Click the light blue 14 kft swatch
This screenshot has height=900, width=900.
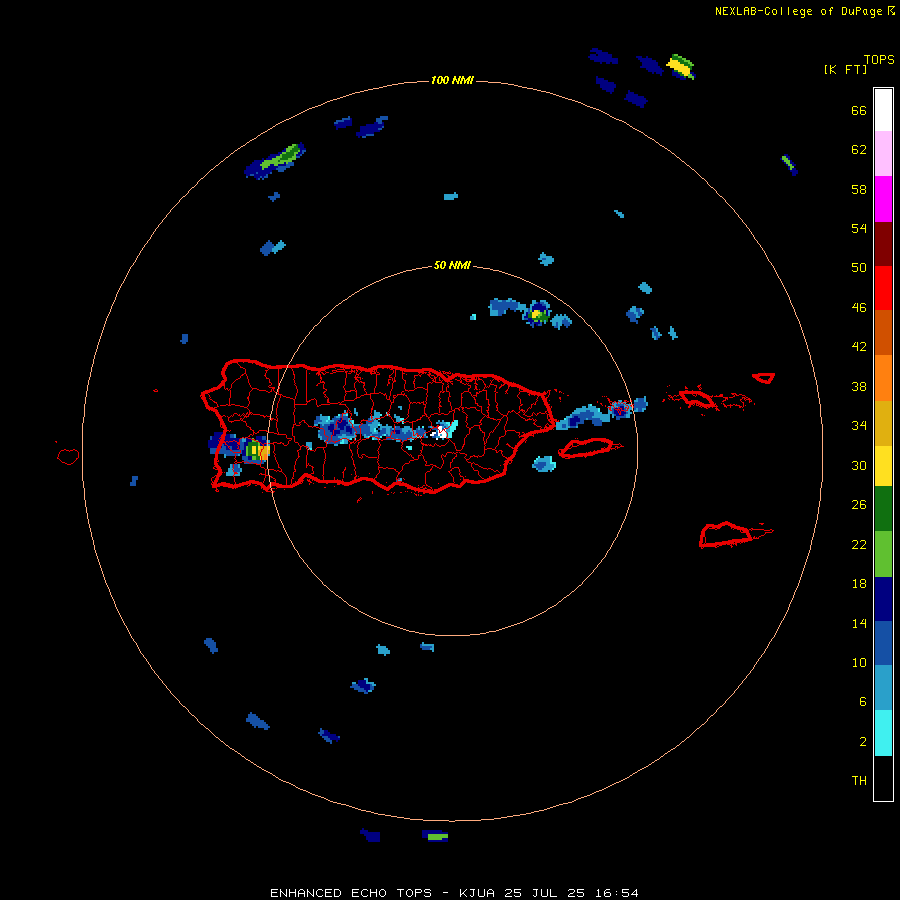click(x=883, y=688)
